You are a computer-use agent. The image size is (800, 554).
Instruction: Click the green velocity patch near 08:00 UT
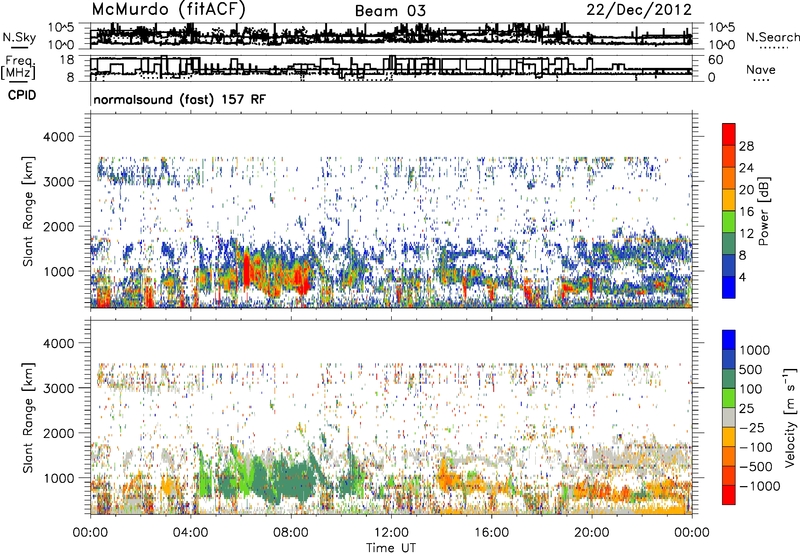click(x=293, y=480)
